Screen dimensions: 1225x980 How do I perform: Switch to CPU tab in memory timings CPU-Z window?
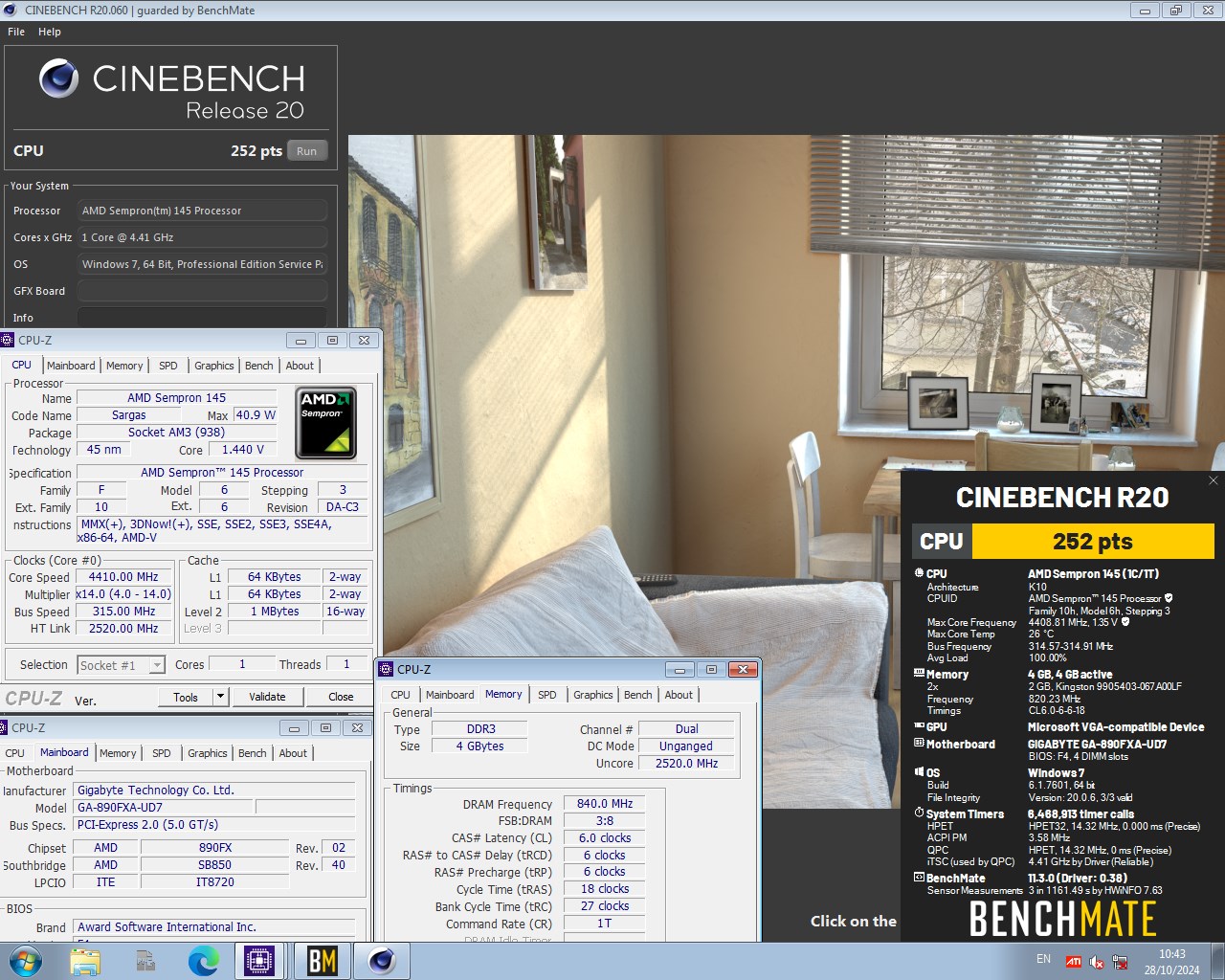tap(400, 695)
